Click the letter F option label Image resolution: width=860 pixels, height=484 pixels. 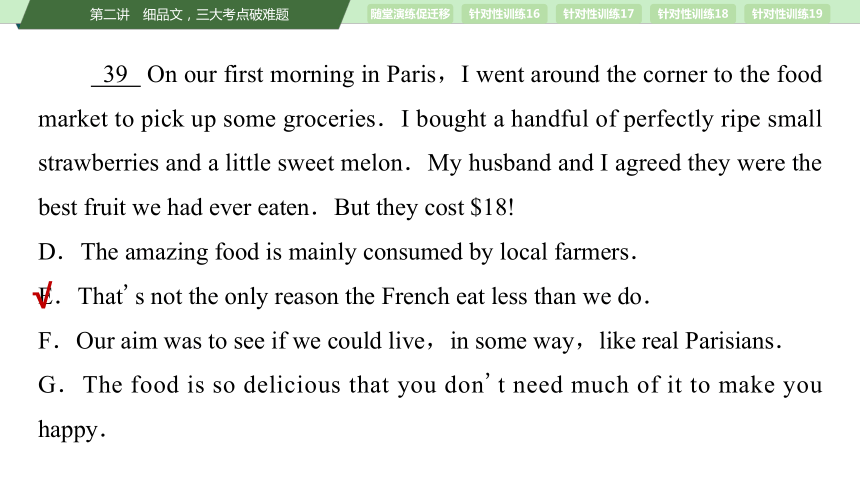[48, 341]
